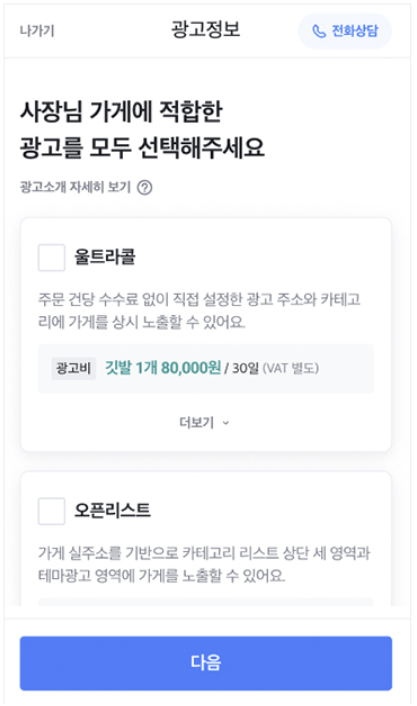Check the 울트라콜 checkbox
The width and height of the screenshot is (417, 706).
click(51, 258)
